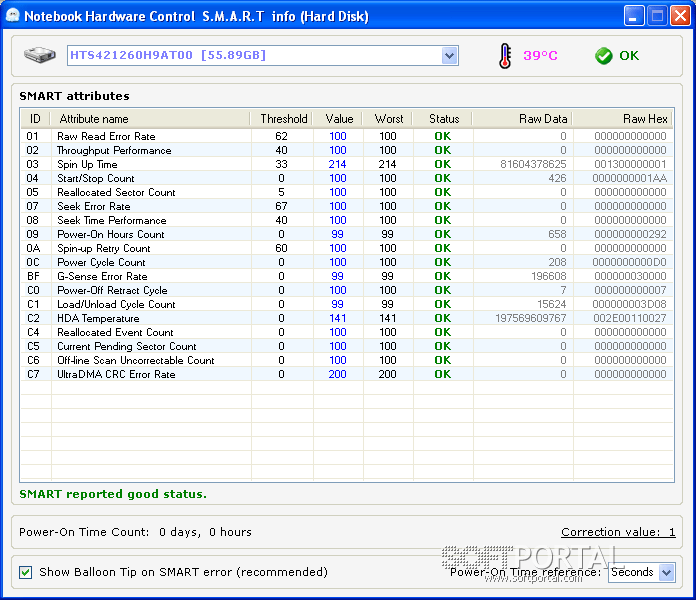Select the Spin Up Time row
The height and width of the screenshot is (600, 696).
tap(347, 164)
